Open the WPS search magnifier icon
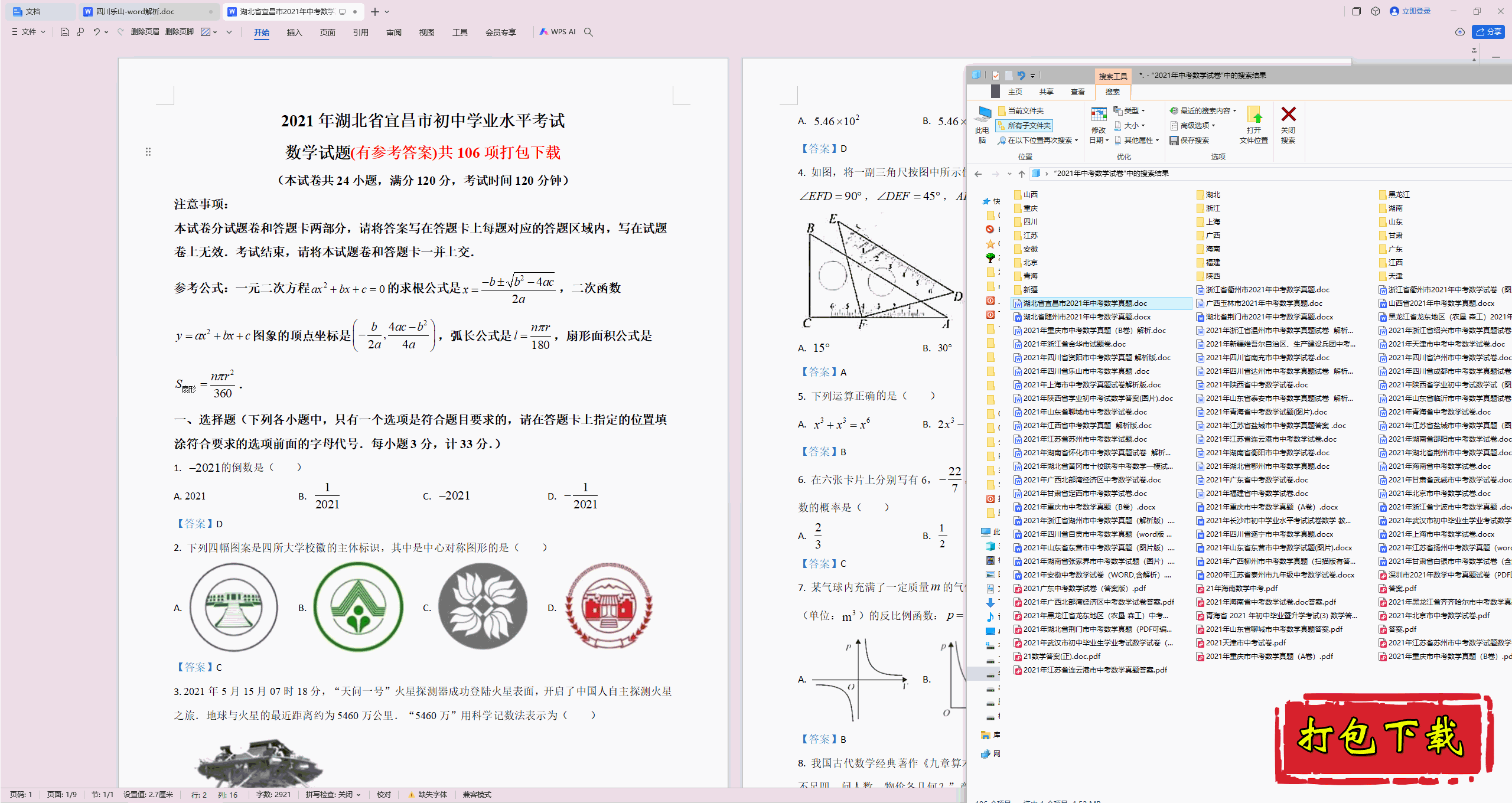 (x=588, y=32)
